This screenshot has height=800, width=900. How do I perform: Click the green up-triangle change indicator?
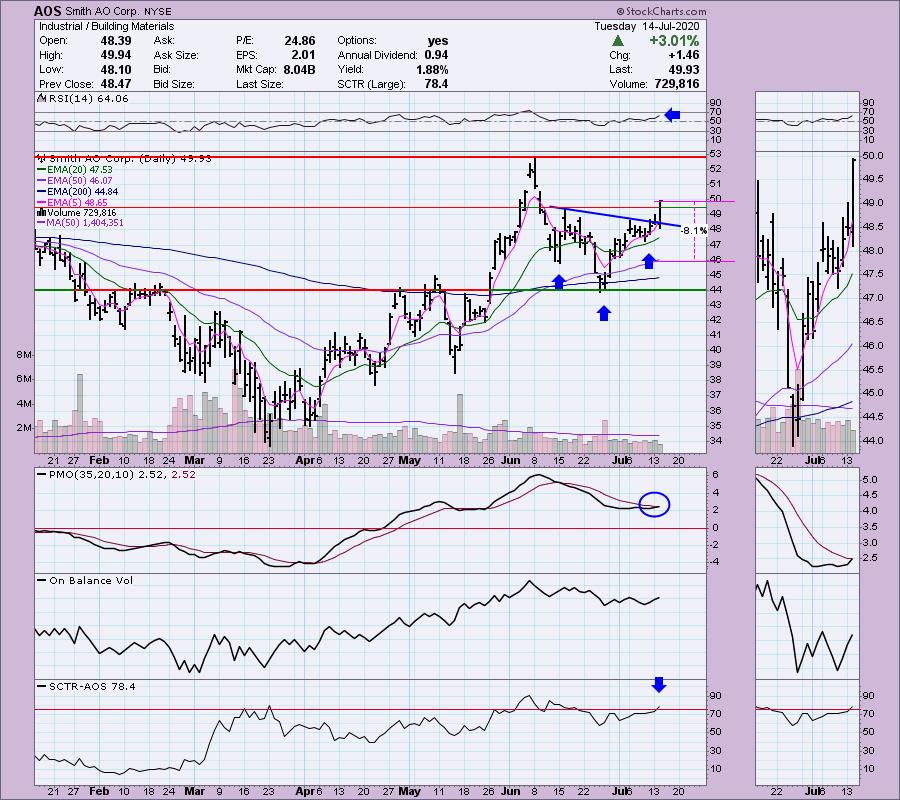(618, 41)
